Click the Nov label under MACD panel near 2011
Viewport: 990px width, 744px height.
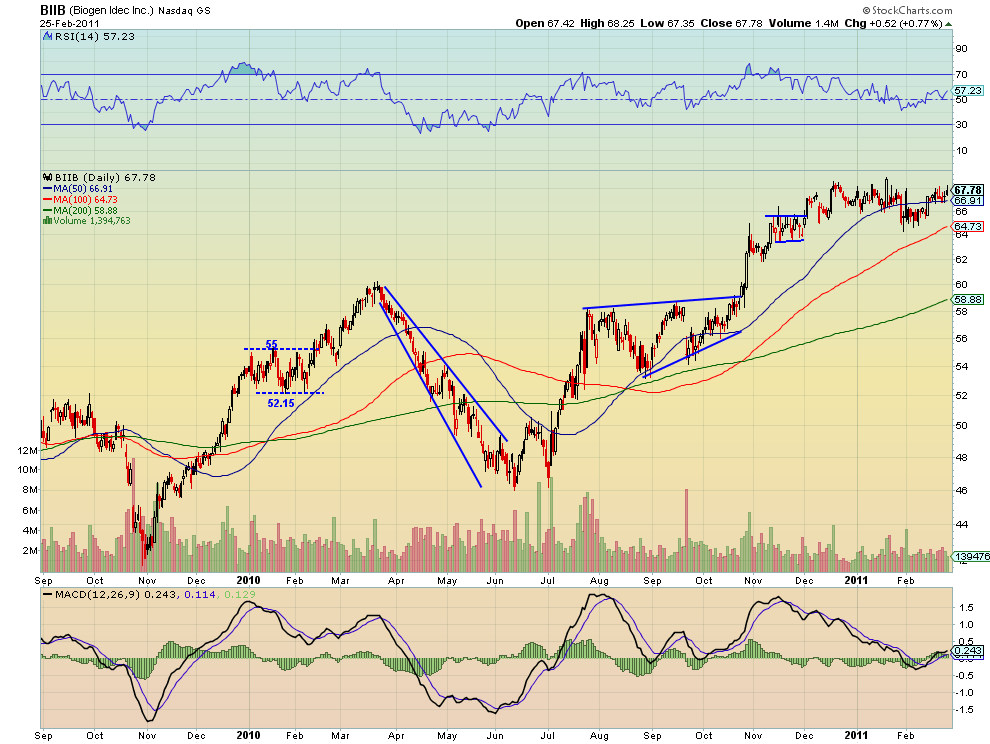point(753,736)
